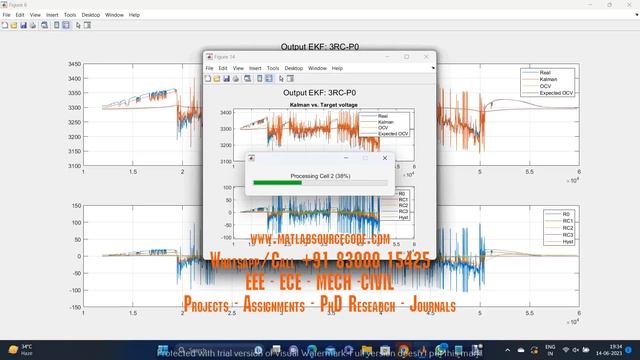This screenshot has width=640, height=360.
Task: Select Edit Plot arrow in Figure 14 toolbar
Action: tap(281, 78)
